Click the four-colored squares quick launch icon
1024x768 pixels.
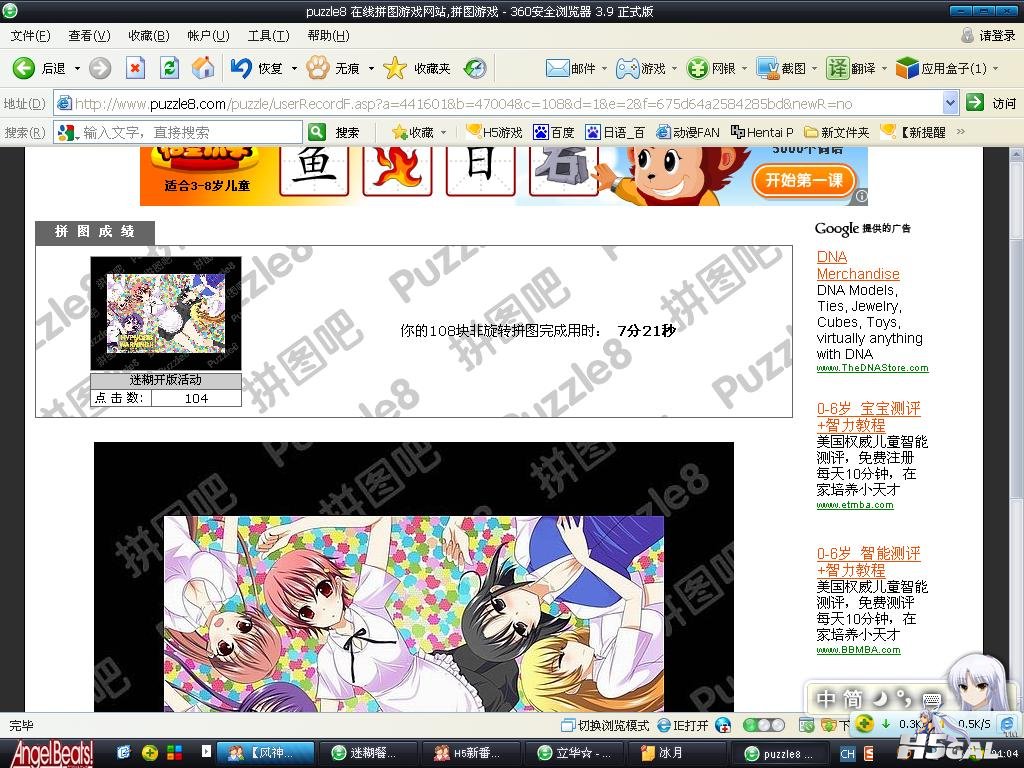pos(174,753)
